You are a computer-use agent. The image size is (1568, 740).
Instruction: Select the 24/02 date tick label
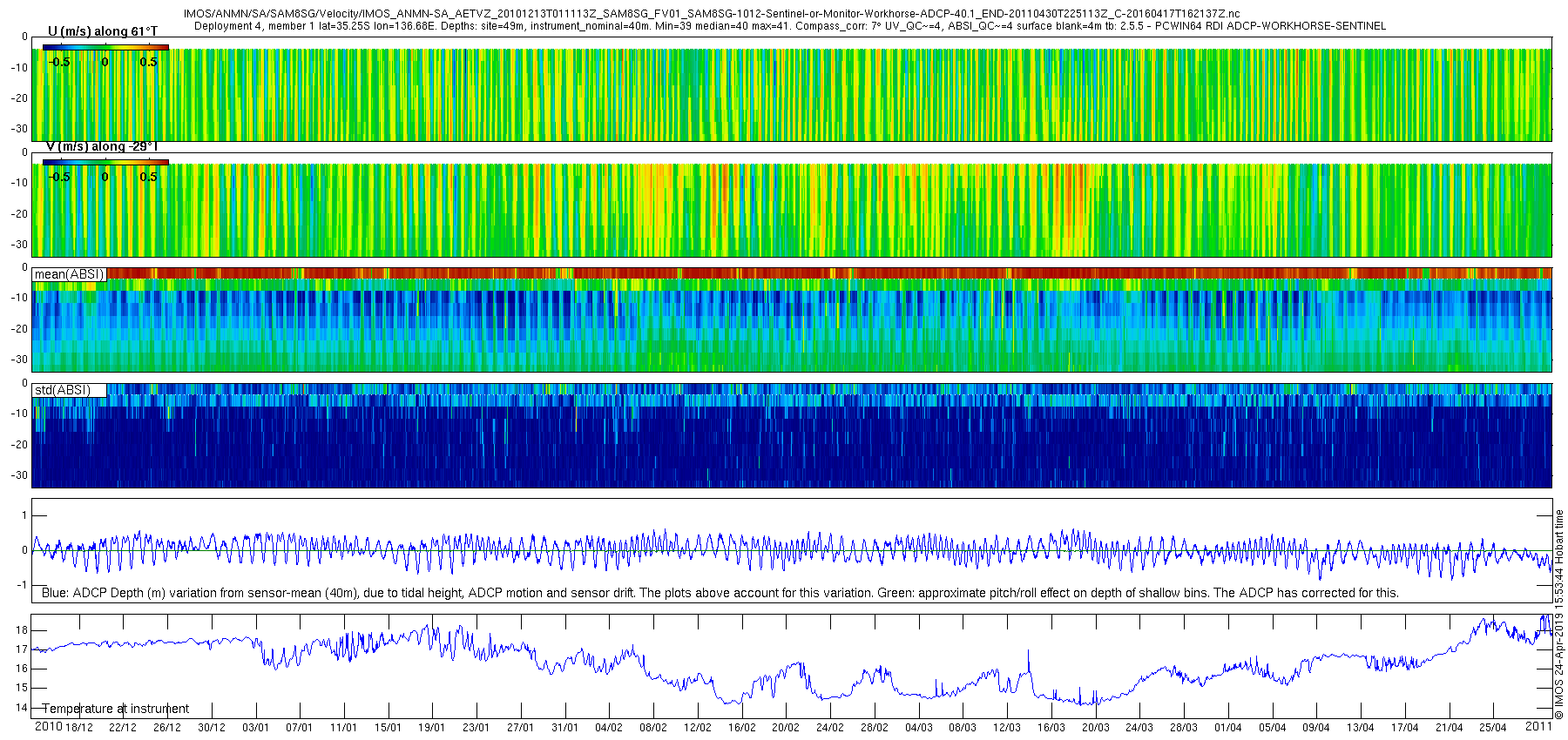pos(830,728)
